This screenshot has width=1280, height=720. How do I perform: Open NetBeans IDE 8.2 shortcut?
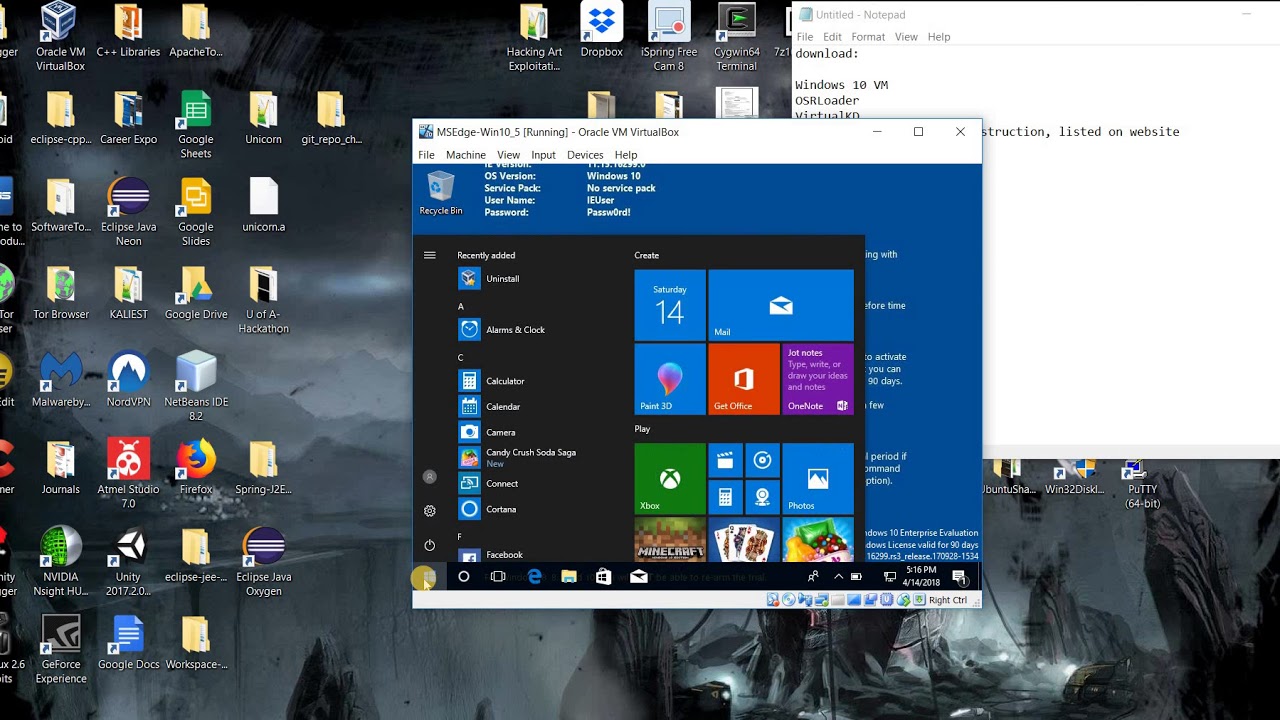tap(196, 387)
